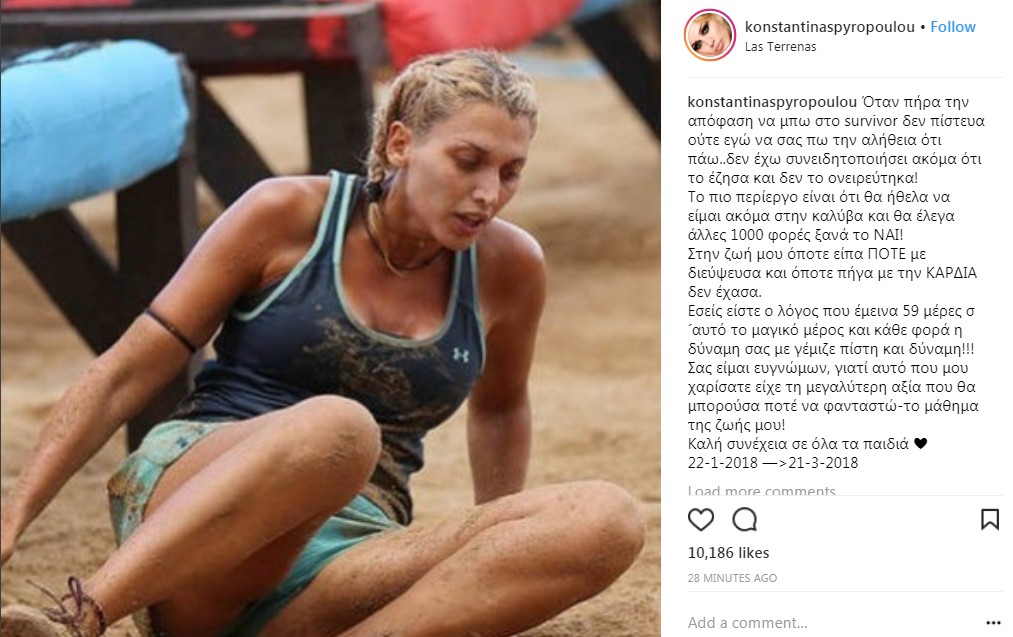Like the post with the heart icon
Screen dimensions: 1013x637
point(700,519)
